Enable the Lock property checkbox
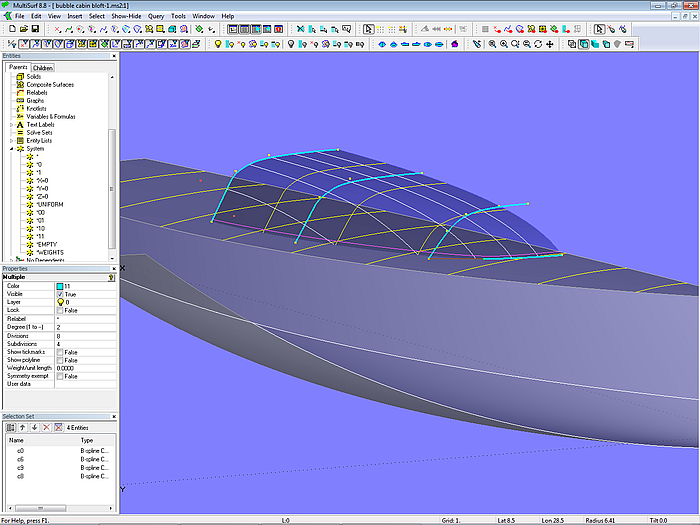 pyautogui.click(x=60, y=310)
